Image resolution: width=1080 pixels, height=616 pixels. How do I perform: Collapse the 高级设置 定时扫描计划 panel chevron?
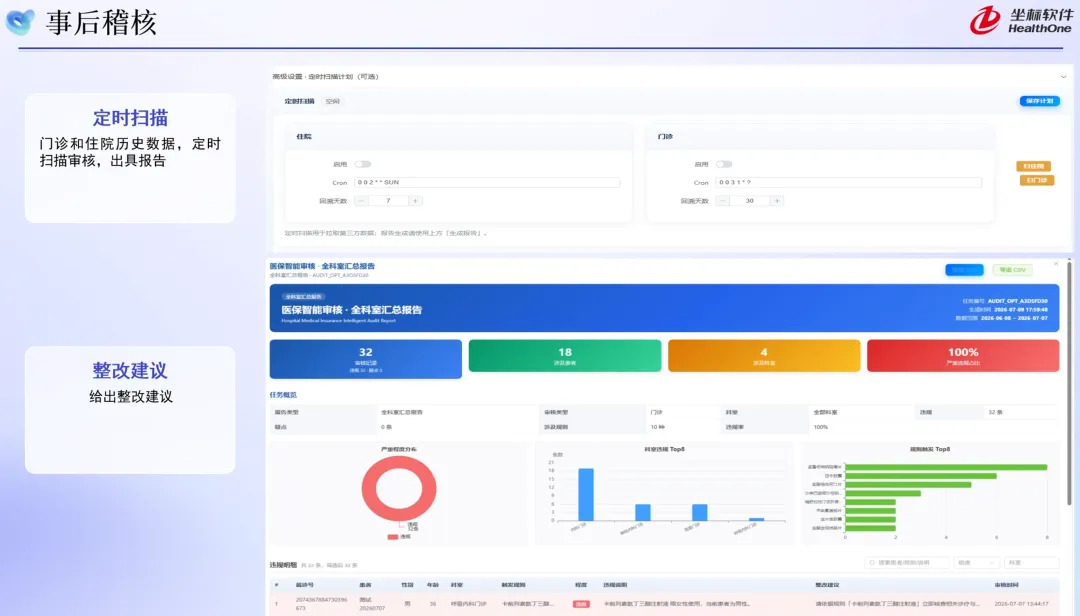(x=1063, y=76)
